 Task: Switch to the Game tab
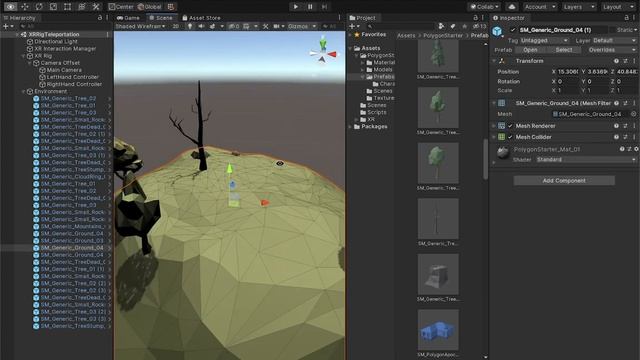point(128,18)
